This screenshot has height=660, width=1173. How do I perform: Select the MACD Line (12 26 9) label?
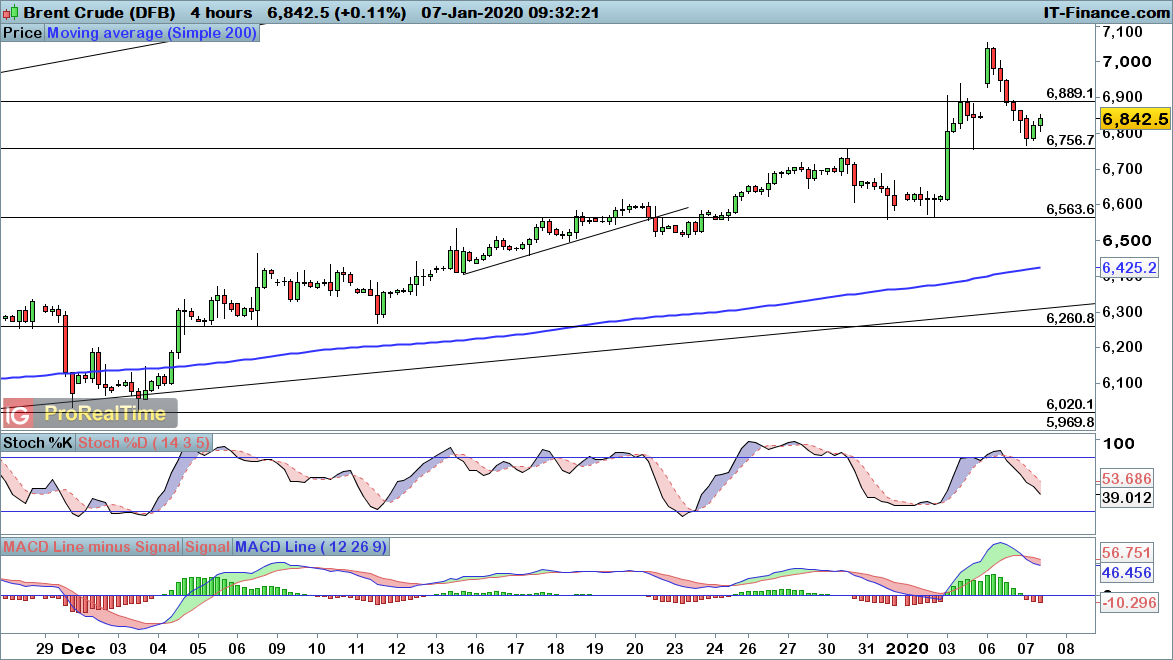pyautogui.click(x=310, y=547)
